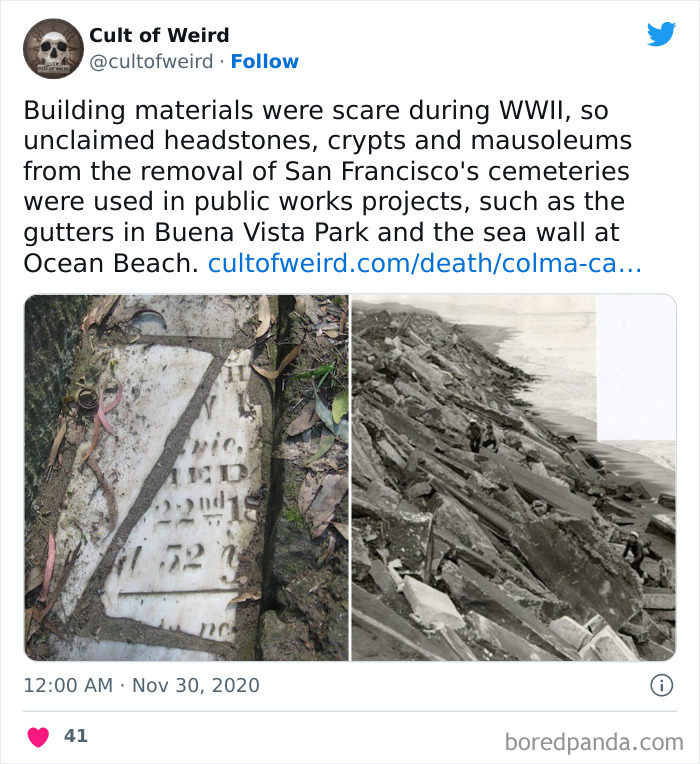Click the boredpanda.com watermark
This screenshot has width=700, height=764.
[594, 743]
